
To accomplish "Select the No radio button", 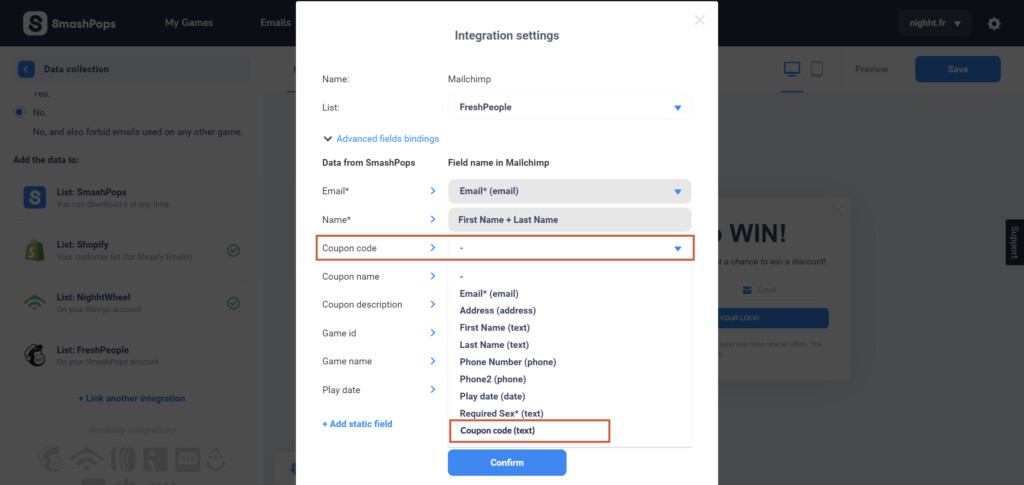I will (20, 112).
